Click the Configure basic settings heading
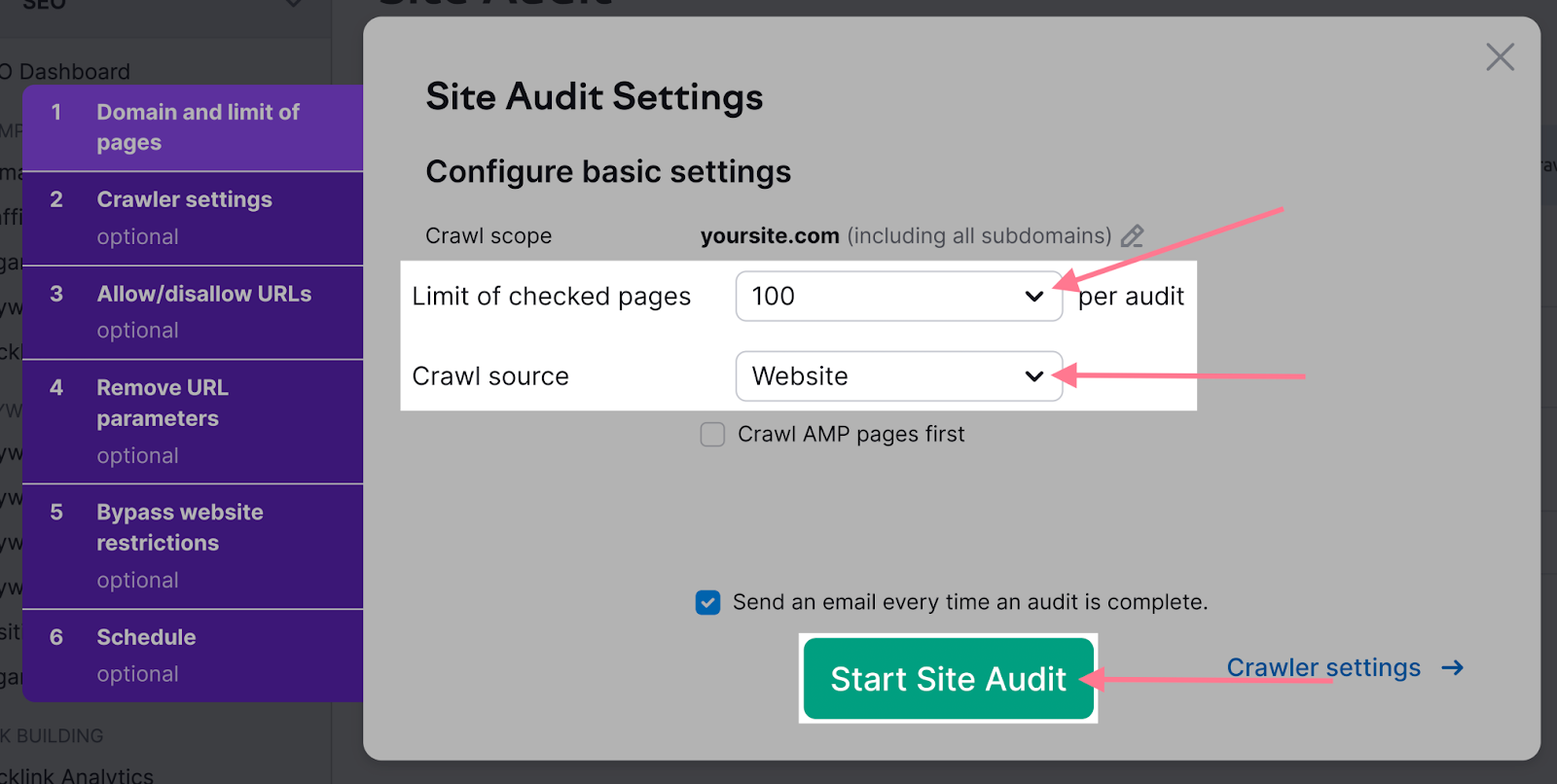 608,172
